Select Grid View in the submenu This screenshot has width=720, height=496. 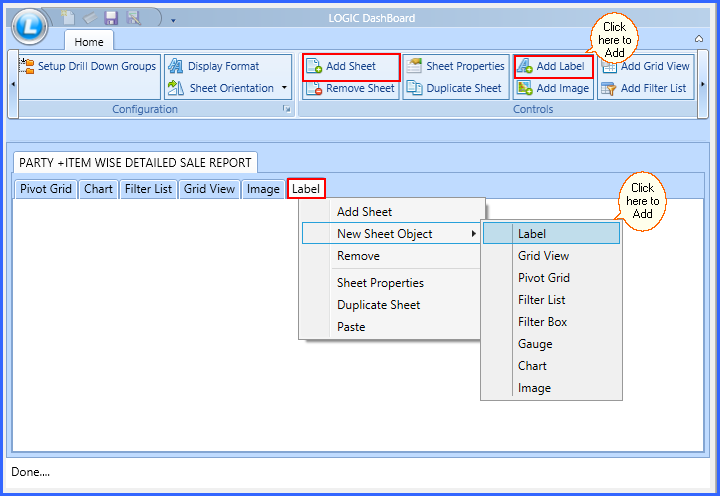[551, 256]
